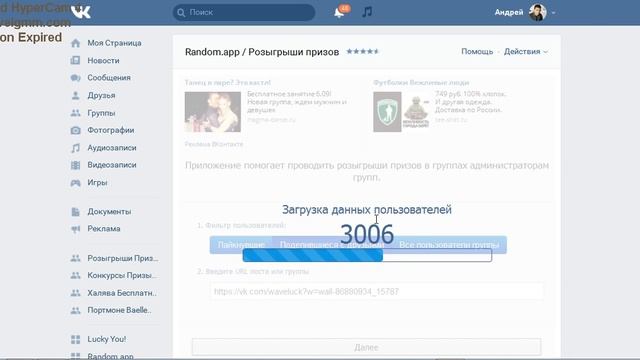Click the VK logo icon
640x360 pixels.
pyautogui.click(x=81, y=12)
